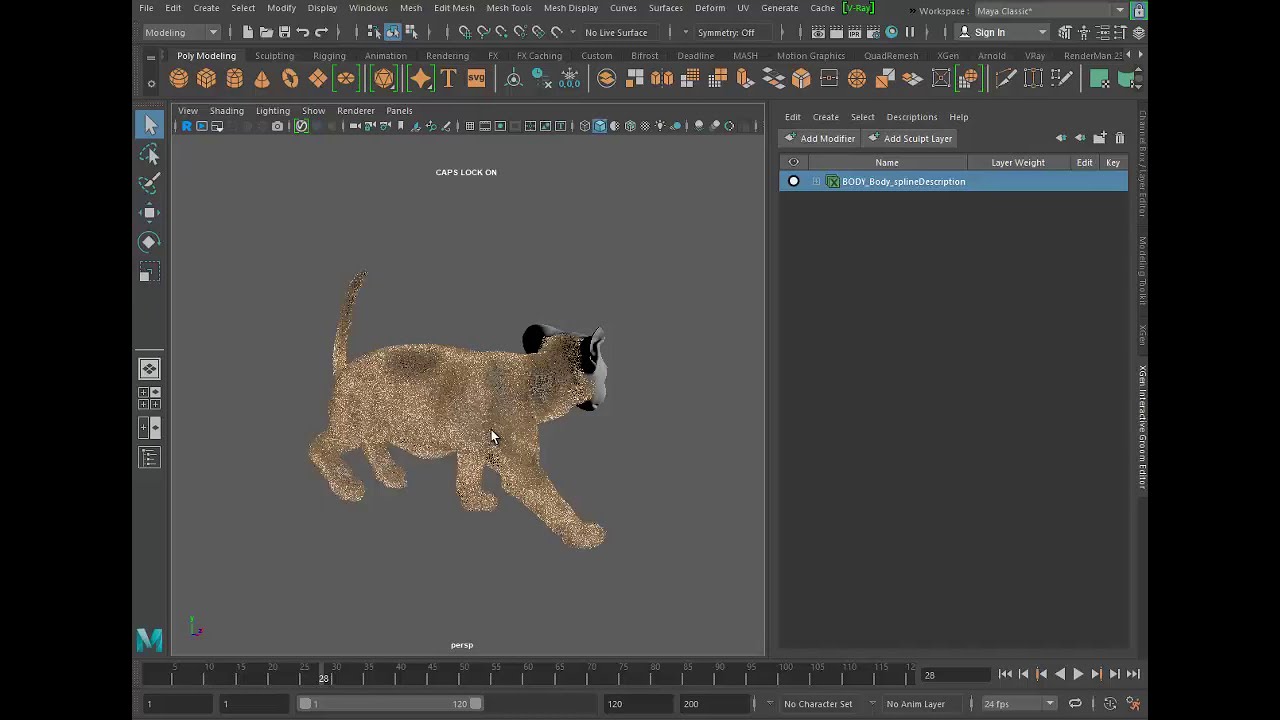The height and width of the screenshot is (720, 1280).
Task: Click the Multi-Cut knife shelf icon
Action: coord(1006,79)
